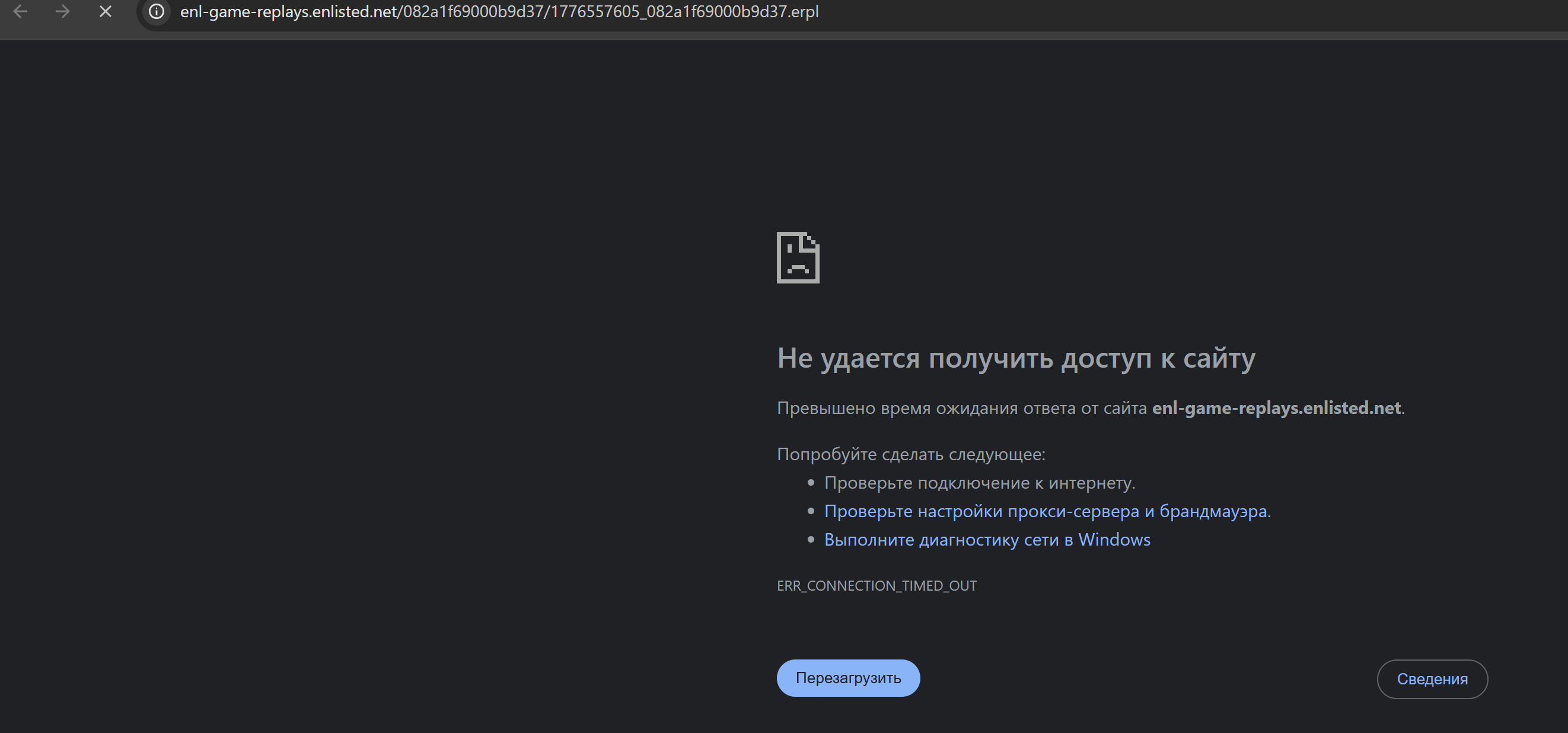The image size is (1568, 733).
Task: Open the Сведения details button
Action: point(1432,679)
